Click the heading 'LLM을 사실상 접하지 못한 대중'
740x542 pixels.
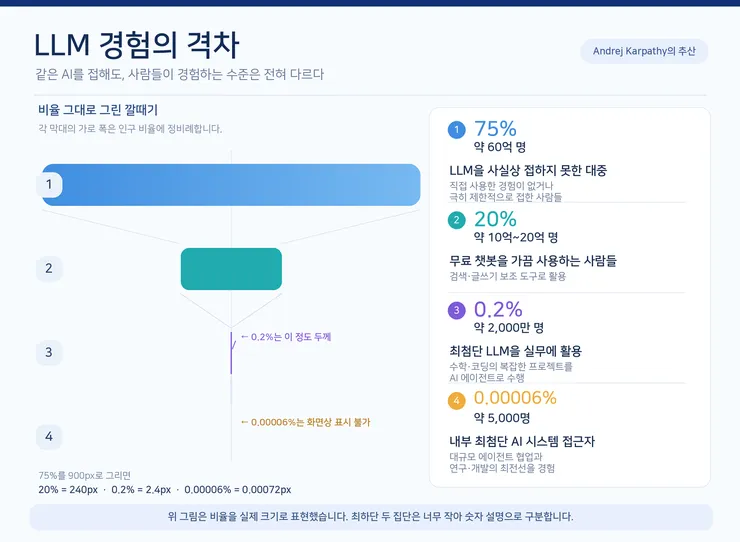point(528,170)
